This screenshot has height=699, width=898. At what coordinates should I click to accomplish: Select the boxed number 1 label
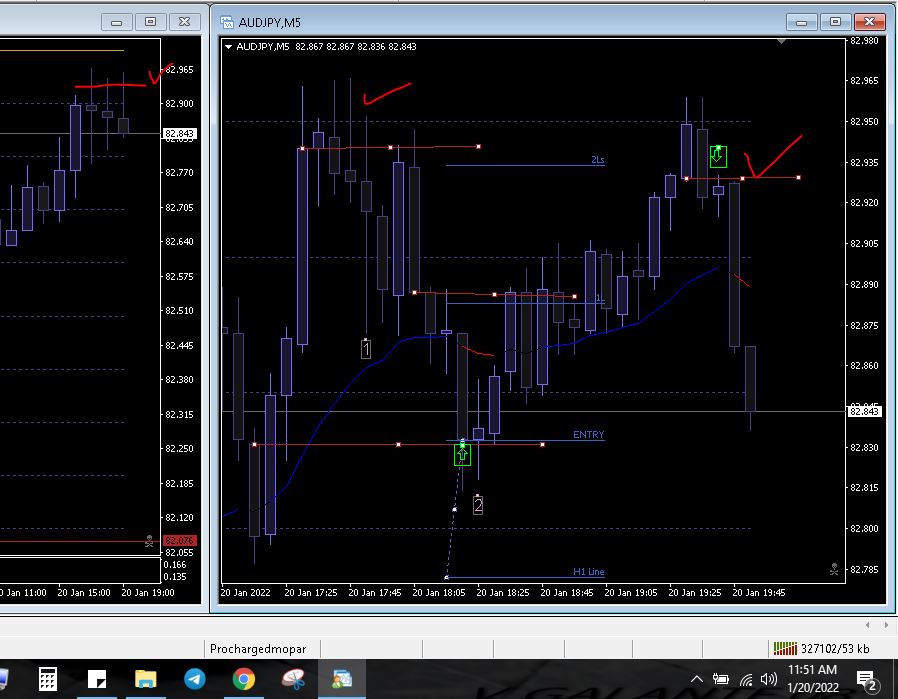click(x=366, y=349)
